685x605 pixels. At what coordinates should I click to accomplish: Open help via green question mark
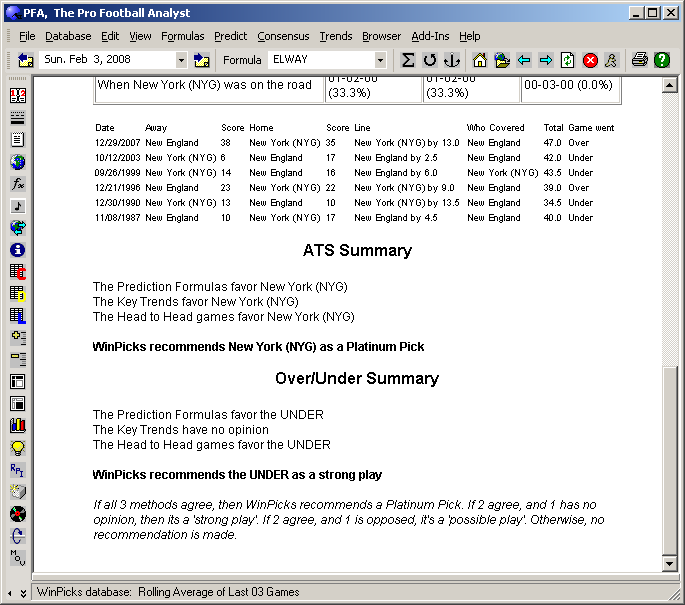click(x=662, y=60)
